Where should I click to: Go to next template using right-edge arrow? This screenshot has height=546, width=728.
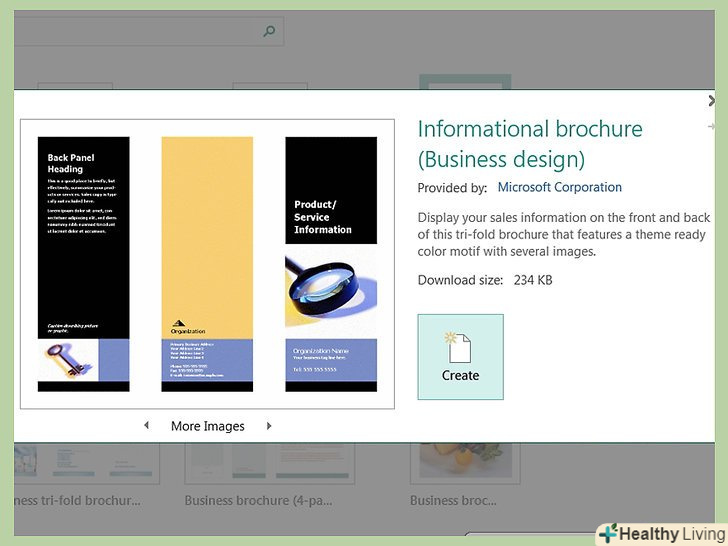point(712,127)
